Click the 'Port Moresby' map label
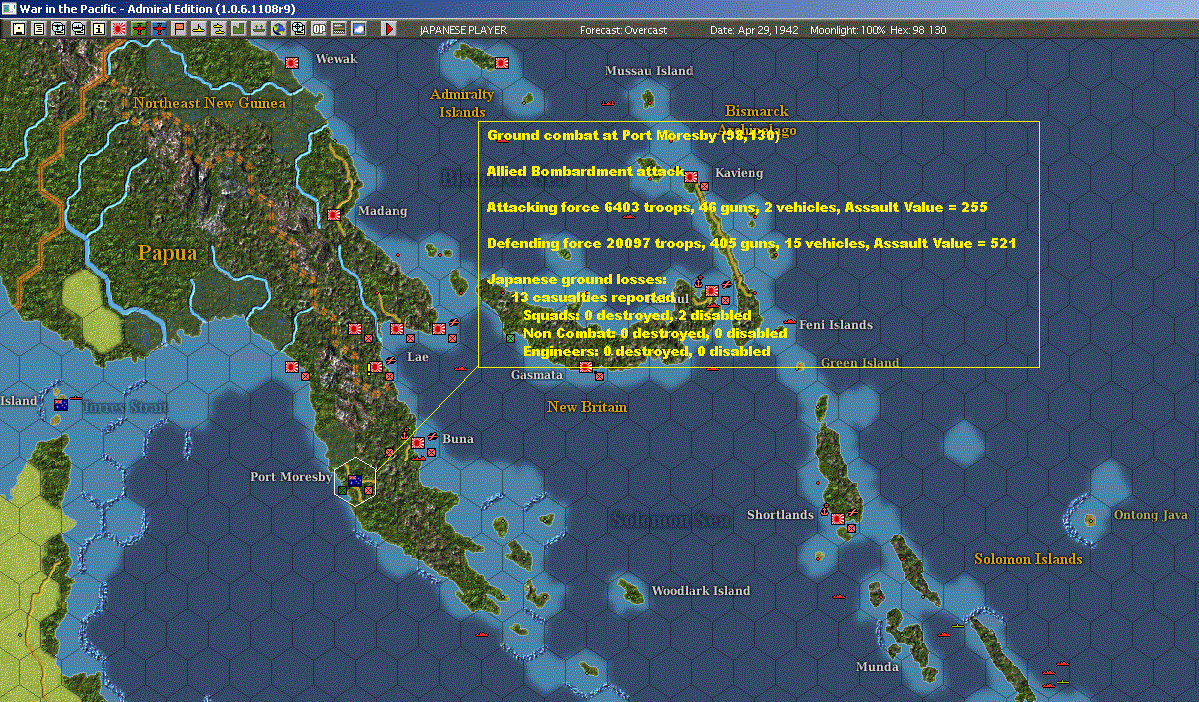Image resolution: width=1199 pixels, height=702 pixels. click(291, 476)
